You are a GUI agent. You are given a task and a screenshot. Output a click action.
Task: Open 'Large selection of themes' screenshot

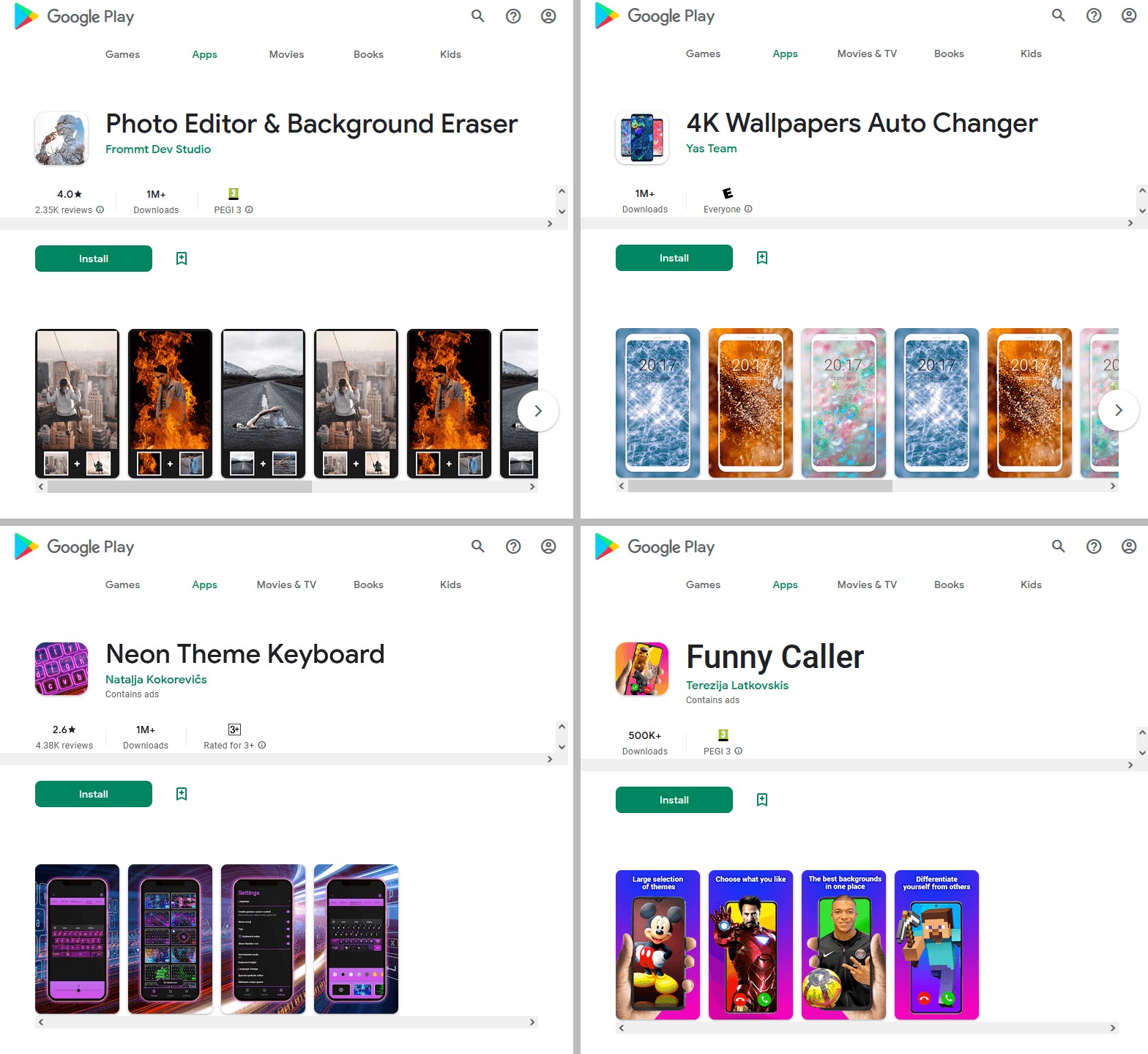657,945
